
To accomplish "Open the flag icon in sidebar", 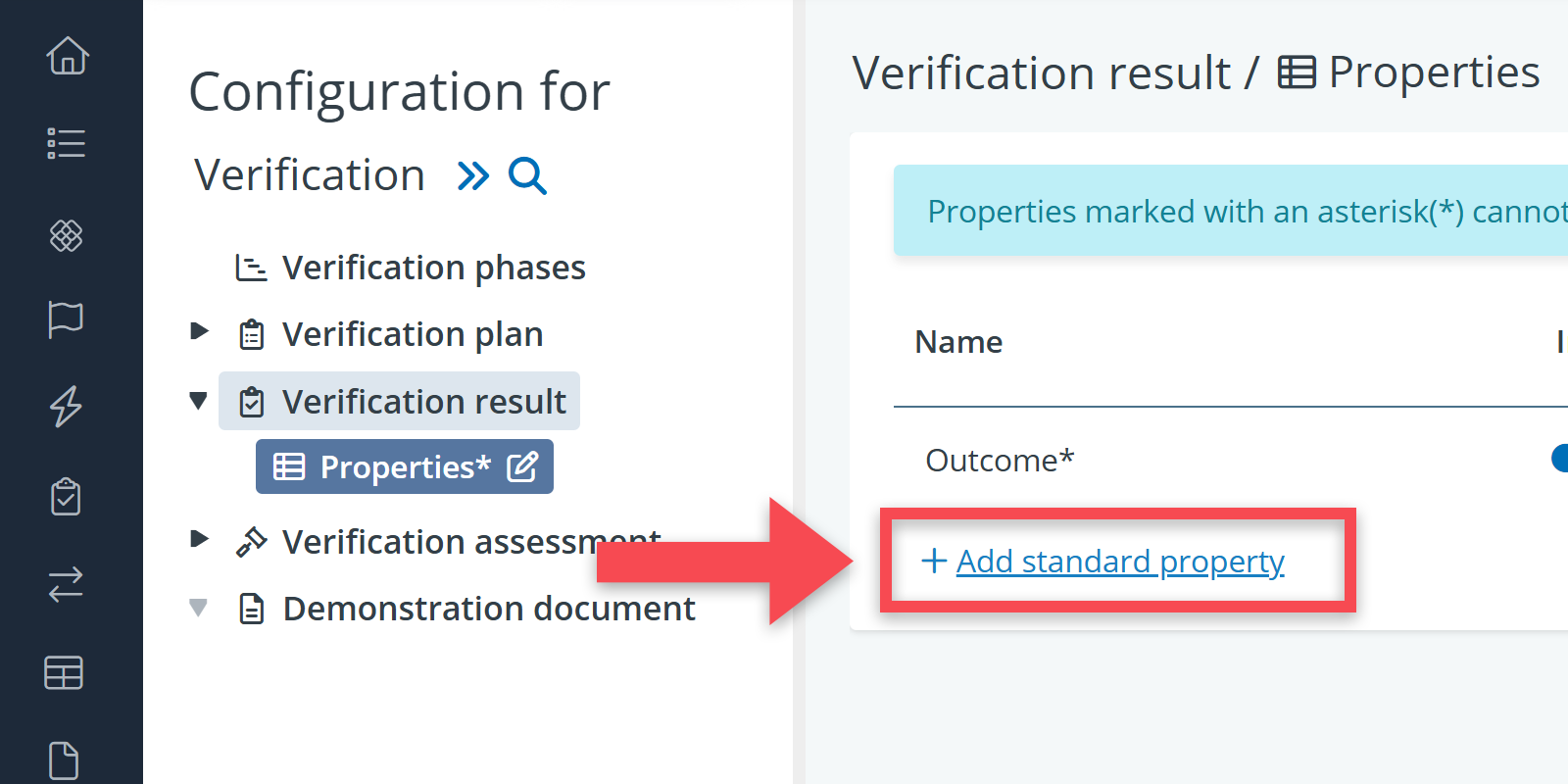I will (67, 319).
